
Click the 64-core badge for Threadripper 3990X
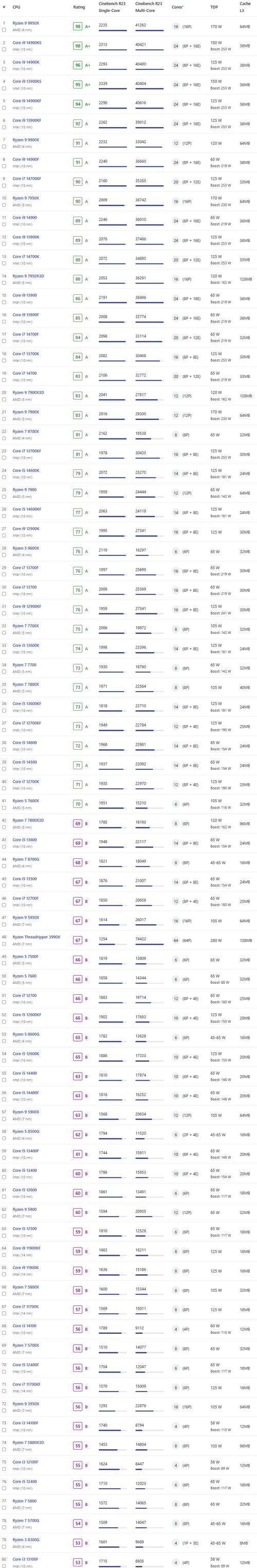(x=176, y=940)
